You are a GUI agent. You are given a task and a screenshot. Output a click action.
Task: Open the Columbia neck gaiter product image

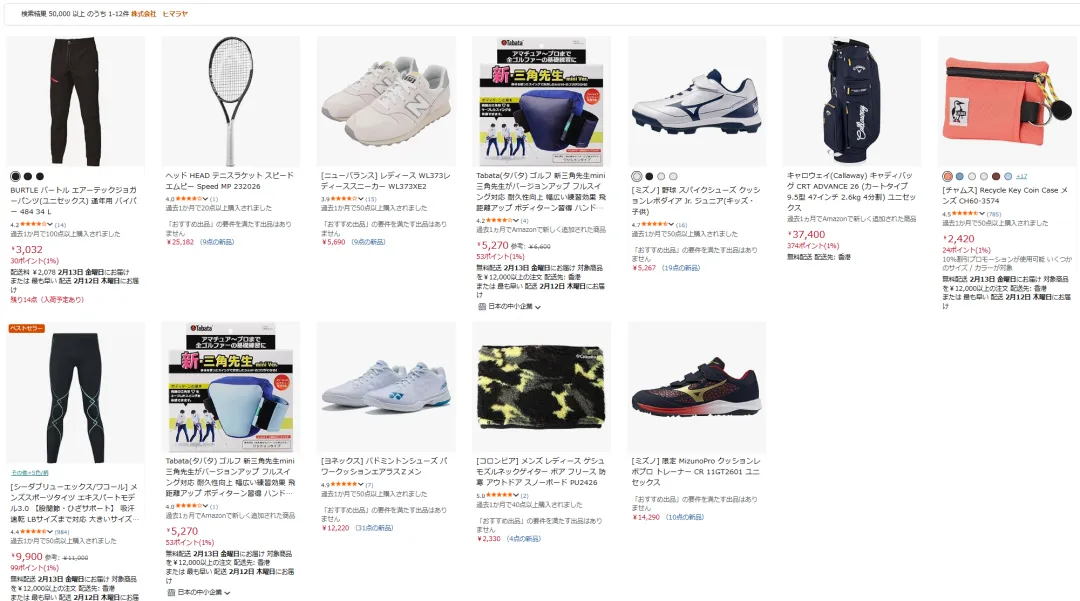pyautogui.click(x=541, y=387)
